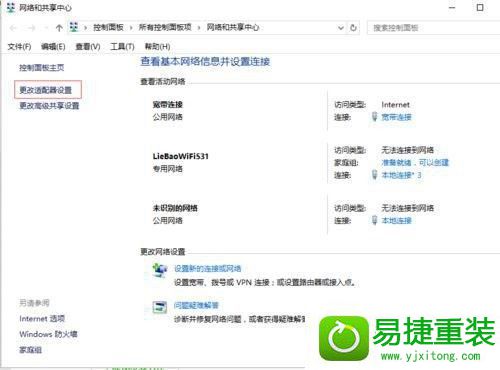Click the new connection setup icon
This screenshot has width=500, height=370.
pos(160,270)
